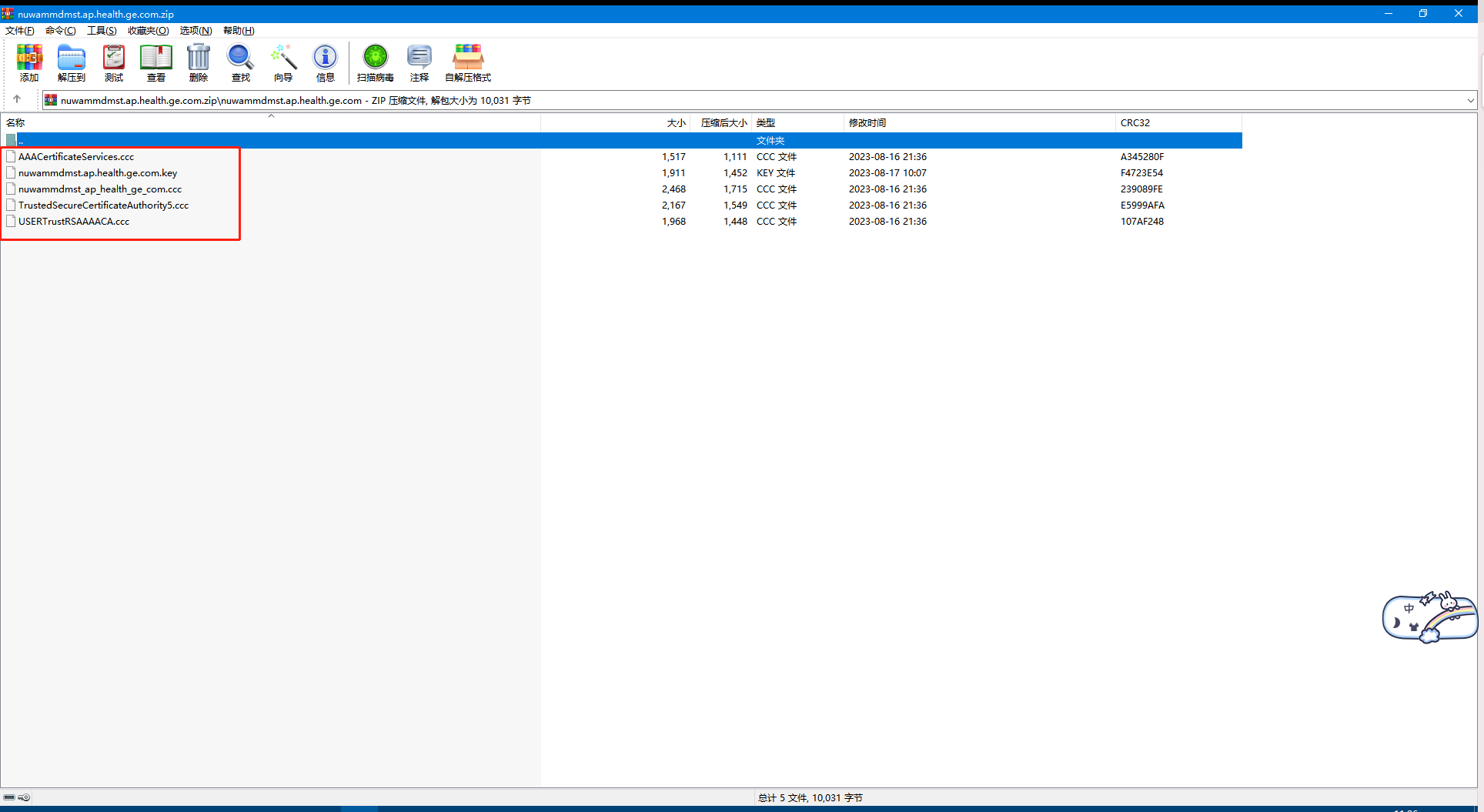Select file nuwammdmst.ap.health.ge.com.key
The image size is (1484, 812).
click(98, 172)
